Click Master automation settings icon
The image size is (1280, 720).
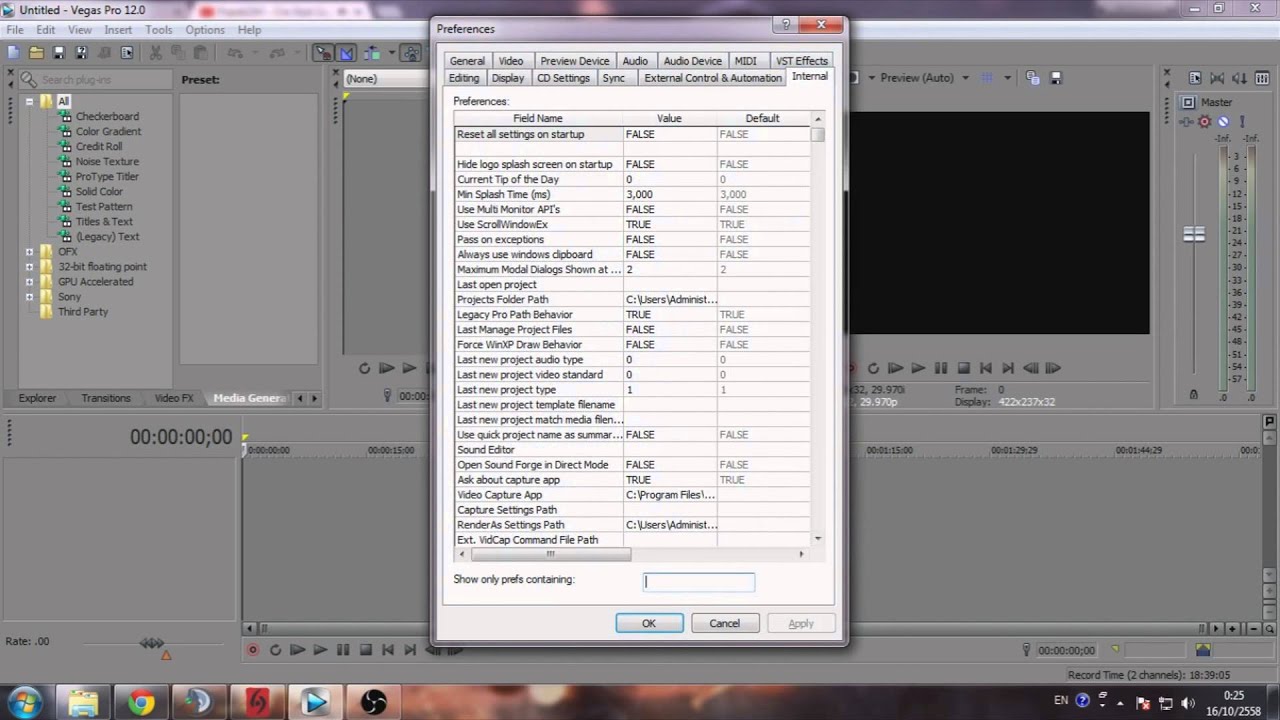pos(1187,121)
